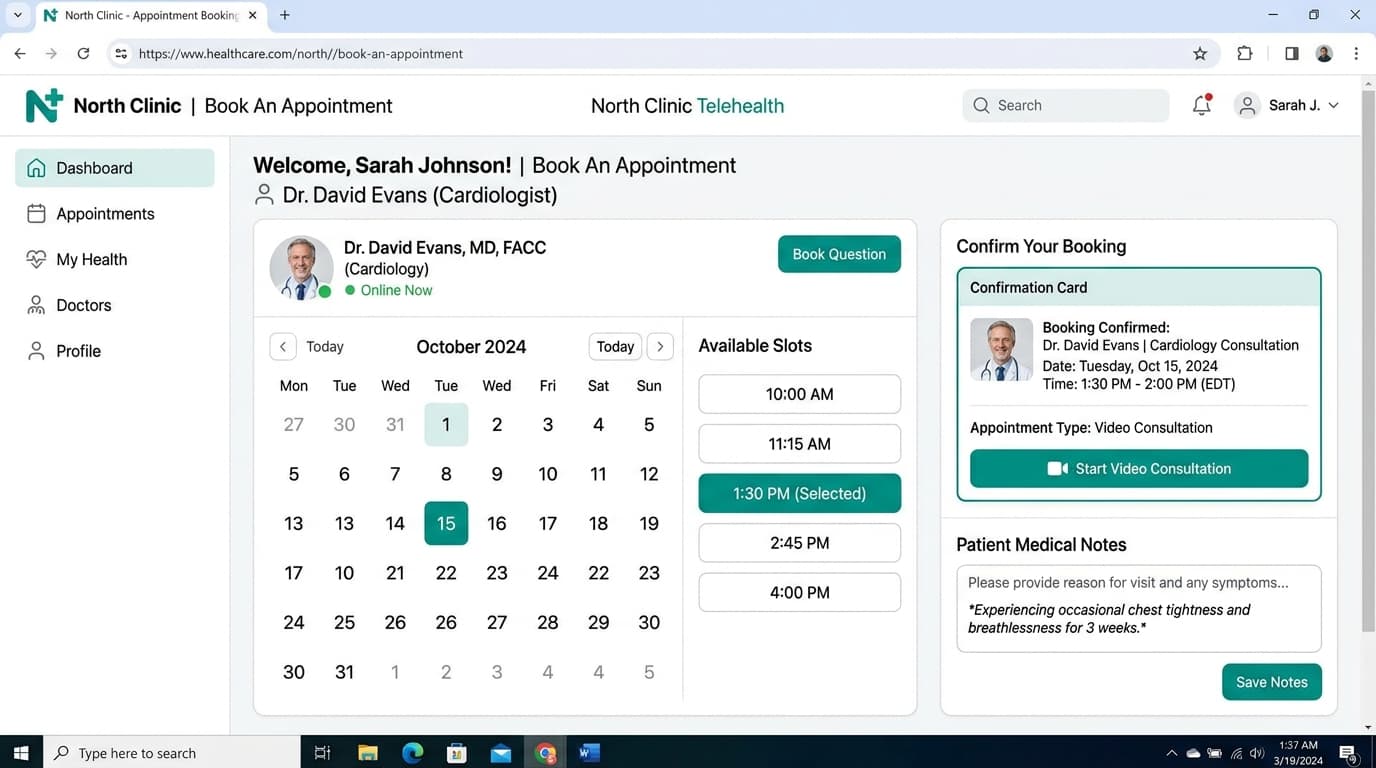Click the page vertical scrollbar
This screenshot has width=1376, height=768.
click(x=1368, y=360)
